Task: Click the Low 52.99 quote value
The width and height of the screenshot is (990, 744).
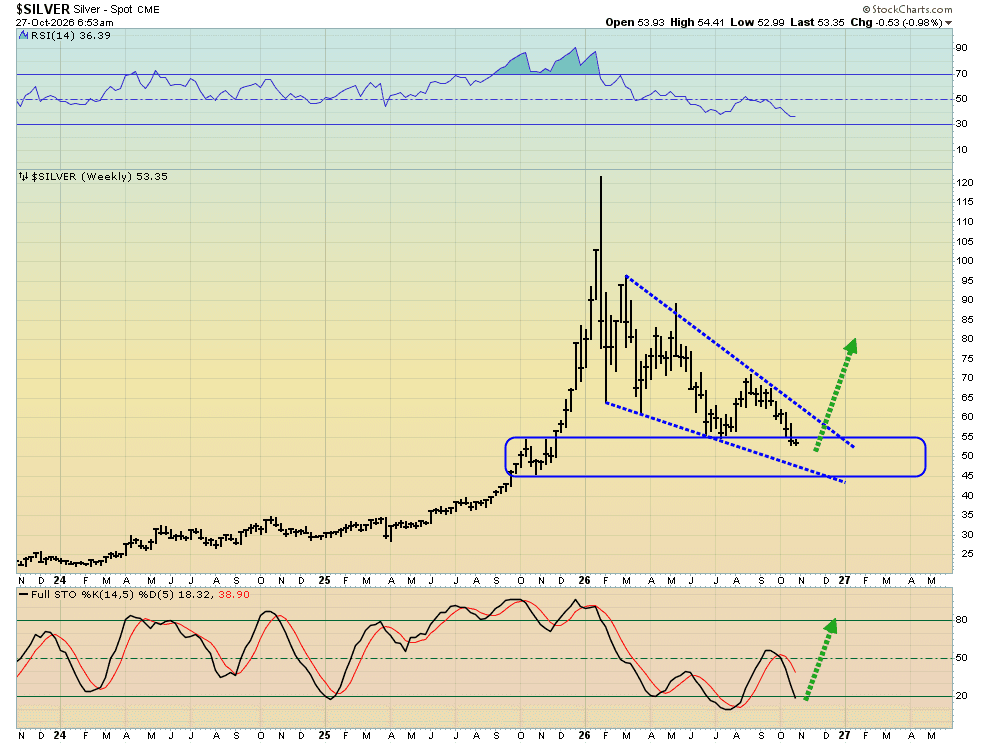Action: [757, 22]
